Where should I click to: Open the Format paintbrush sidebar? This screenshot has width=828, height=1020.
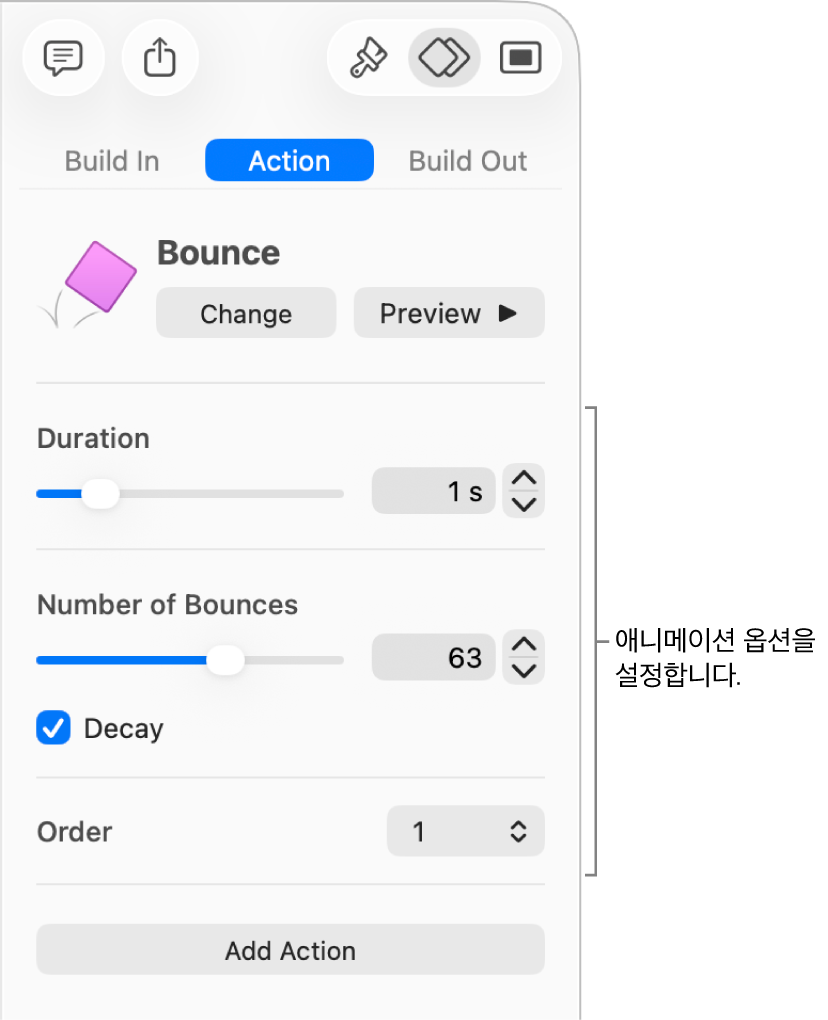tap(367, 58)
